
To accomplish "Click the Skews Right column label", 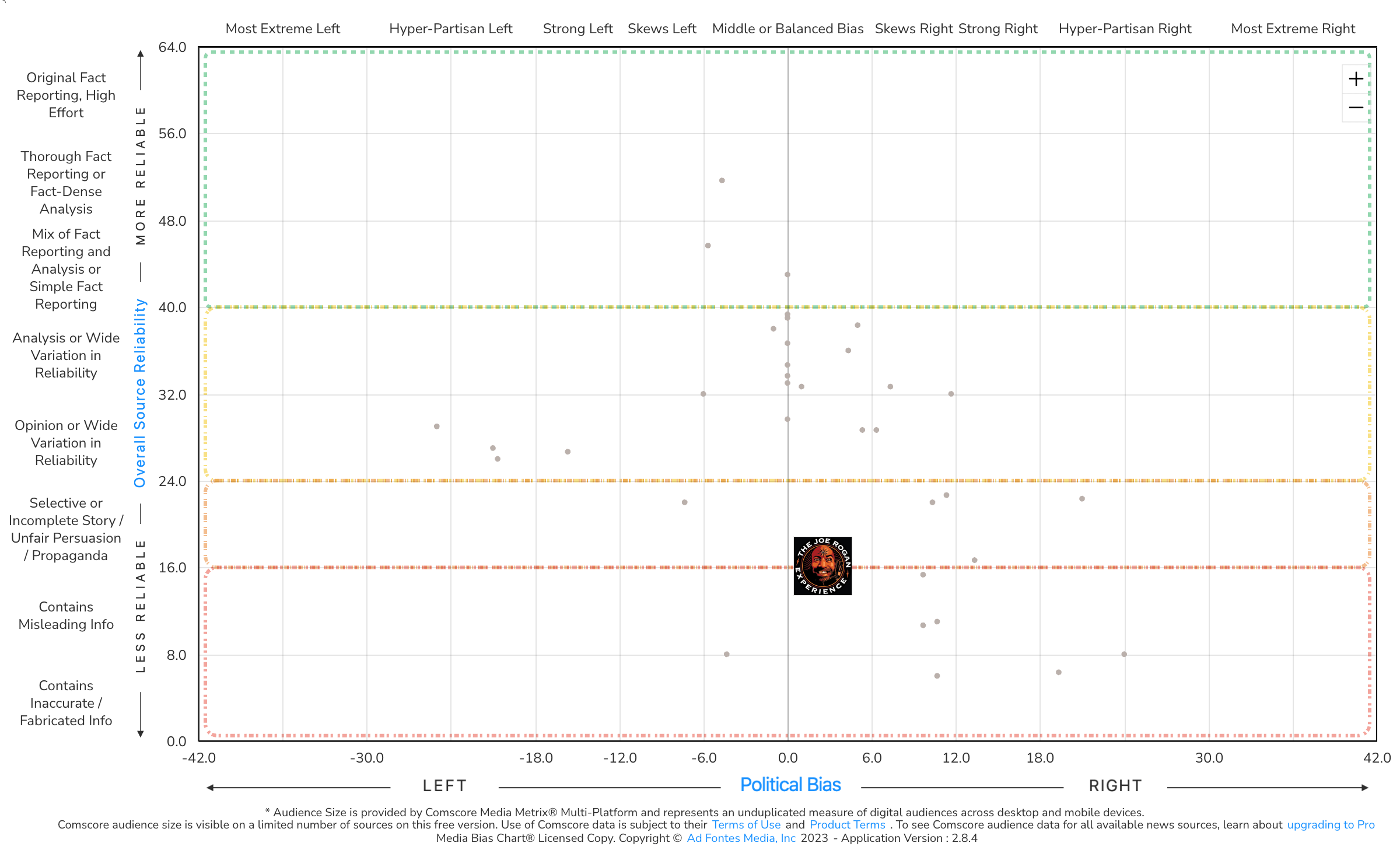I will [x=914, y=29].
